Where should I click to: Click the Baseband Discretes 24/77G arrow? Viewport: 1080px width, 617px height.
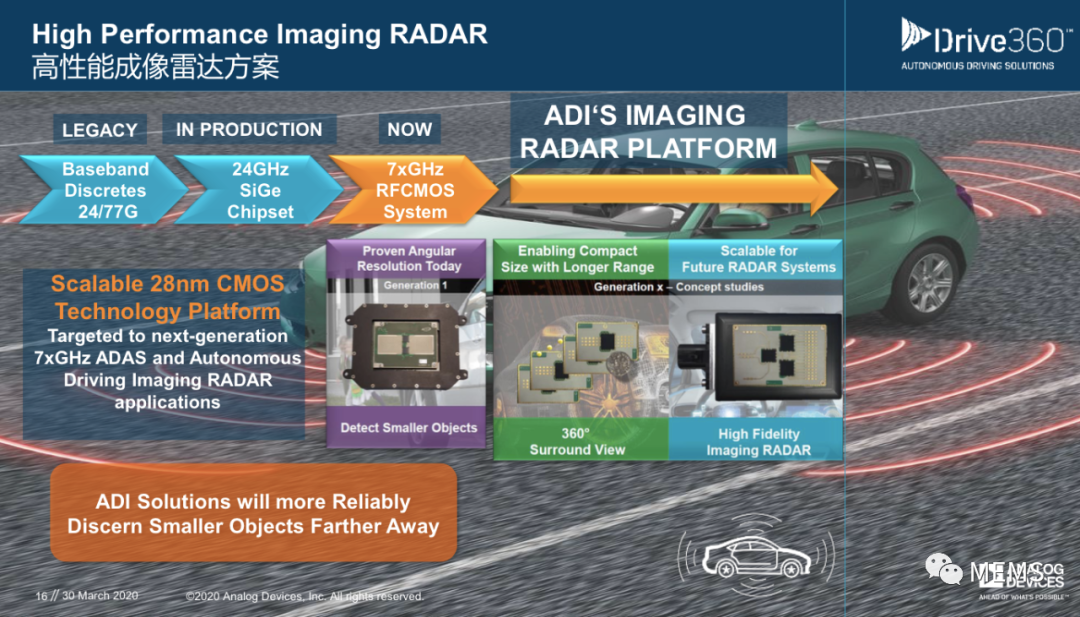(104, 190)
